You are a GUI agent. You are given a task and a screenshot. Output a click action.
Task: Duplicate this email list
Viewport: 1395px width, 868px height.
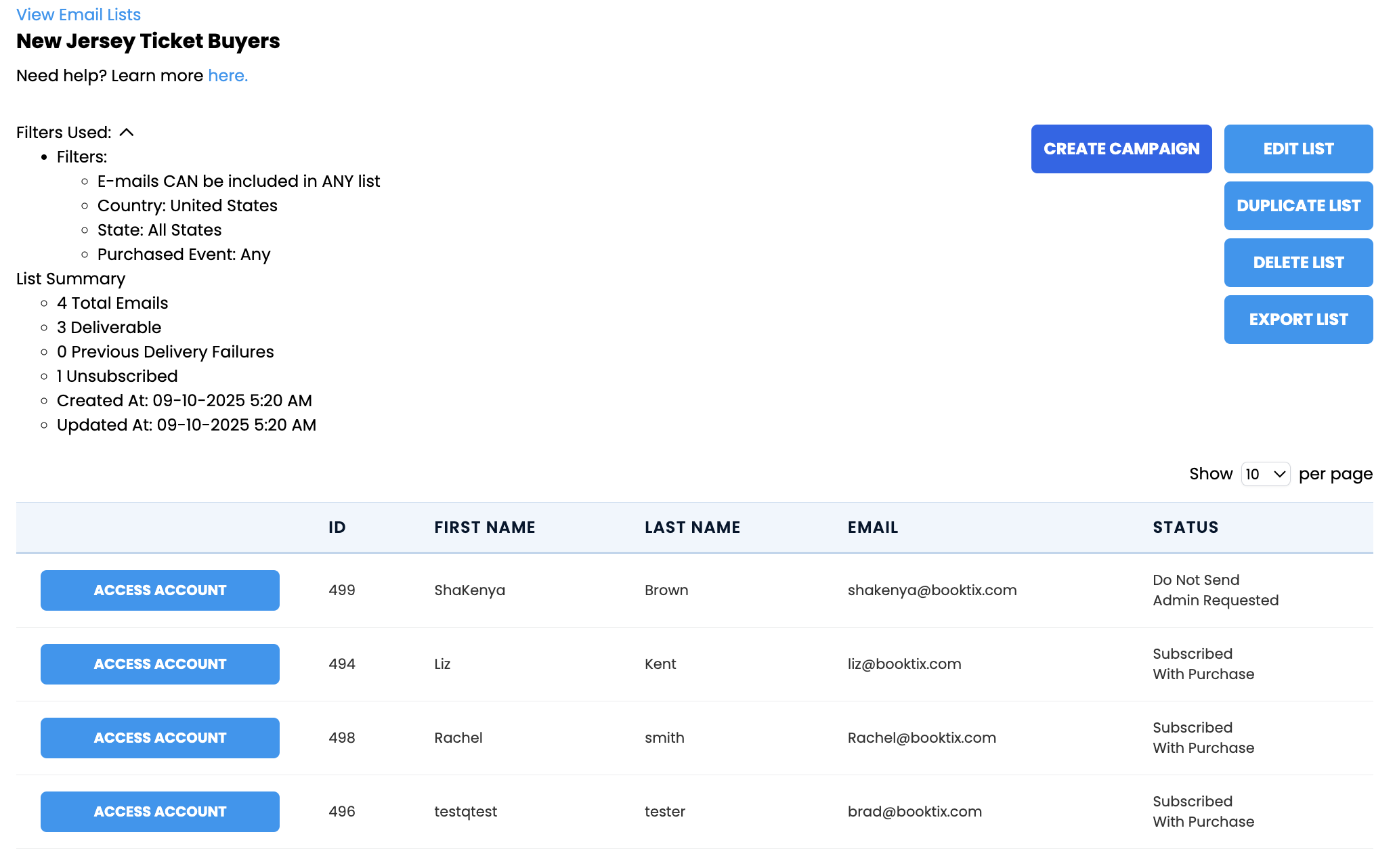point(1297,206)
